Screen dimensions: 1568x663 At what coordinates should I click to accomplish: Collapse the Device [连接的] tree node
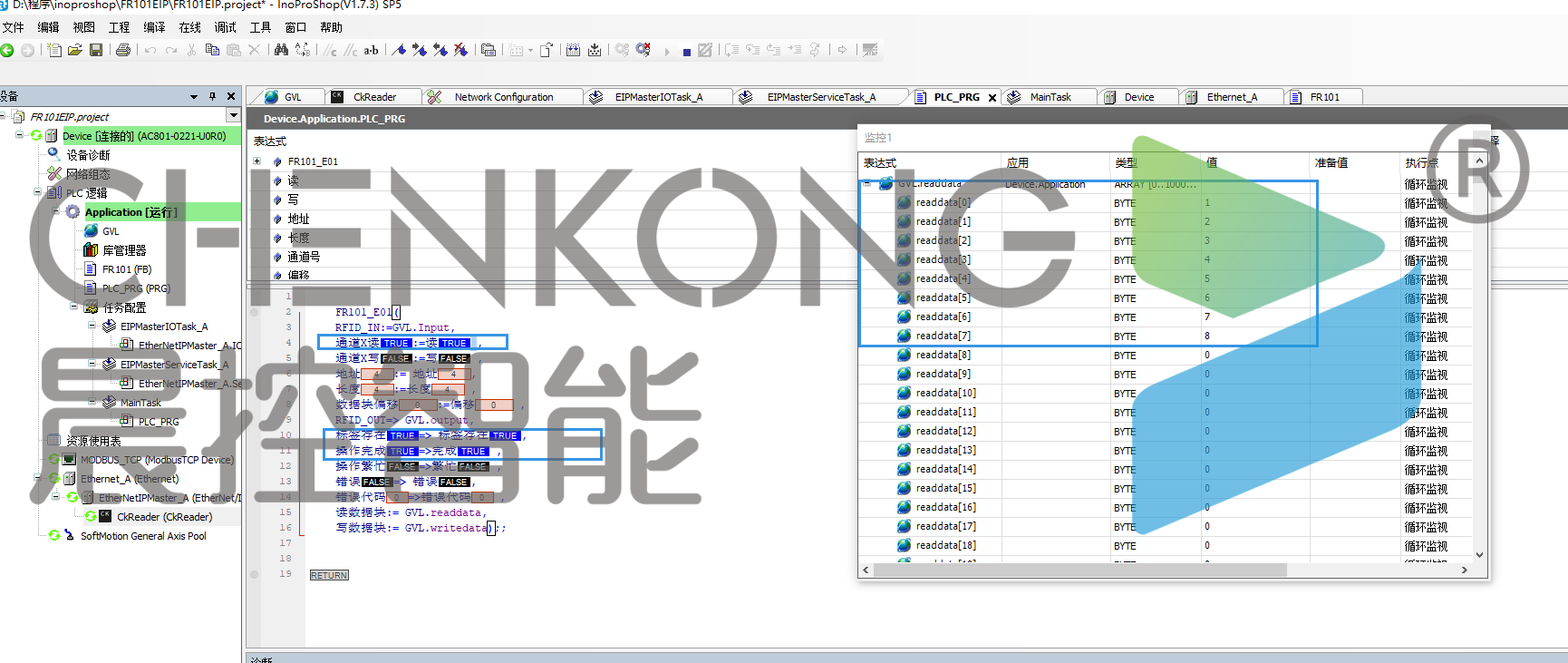pyautogui.click(x=20, y=135)
